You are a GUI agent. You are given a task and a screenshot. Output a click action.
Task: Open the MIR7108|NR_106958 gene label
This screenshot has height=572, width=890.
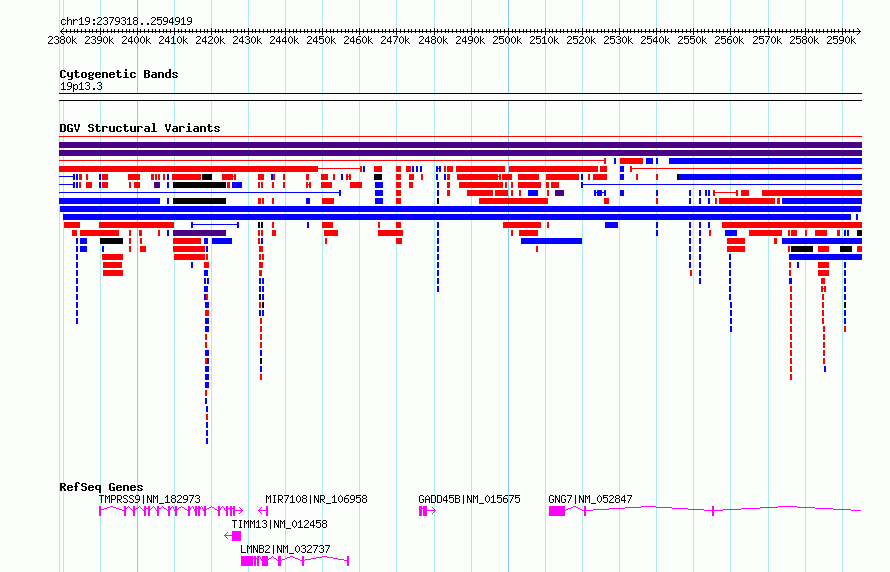(316, 499)
